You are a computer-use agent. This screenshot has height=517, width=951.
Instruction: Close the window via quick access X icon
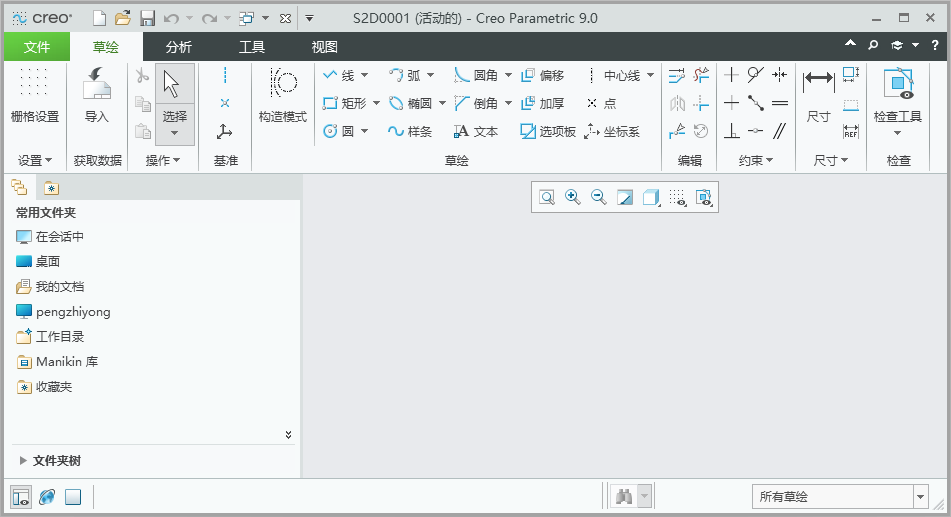285,18
